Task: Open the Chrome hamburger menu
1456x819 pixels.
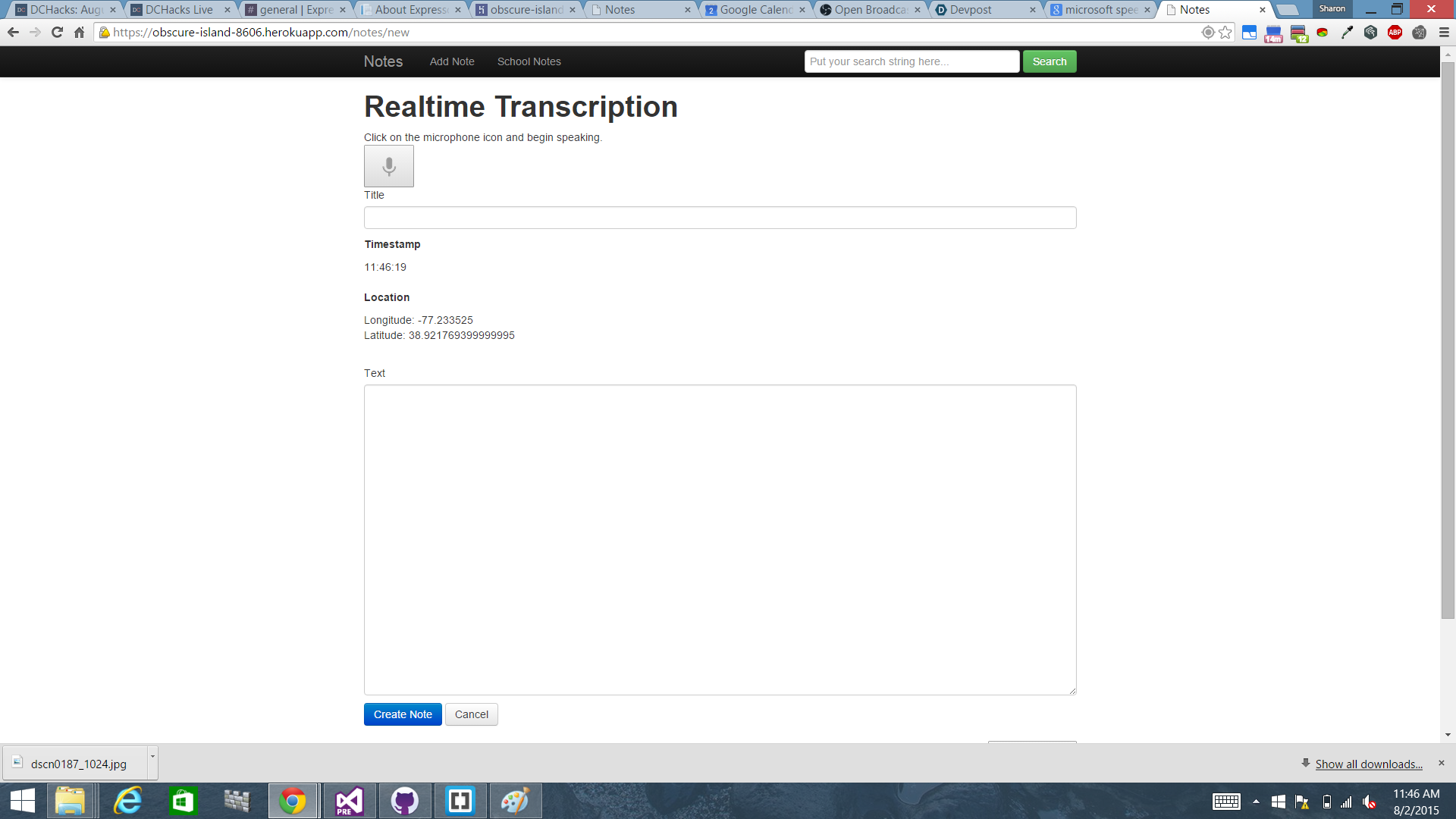Action: pyautogui.click(x=1444, y=33)
